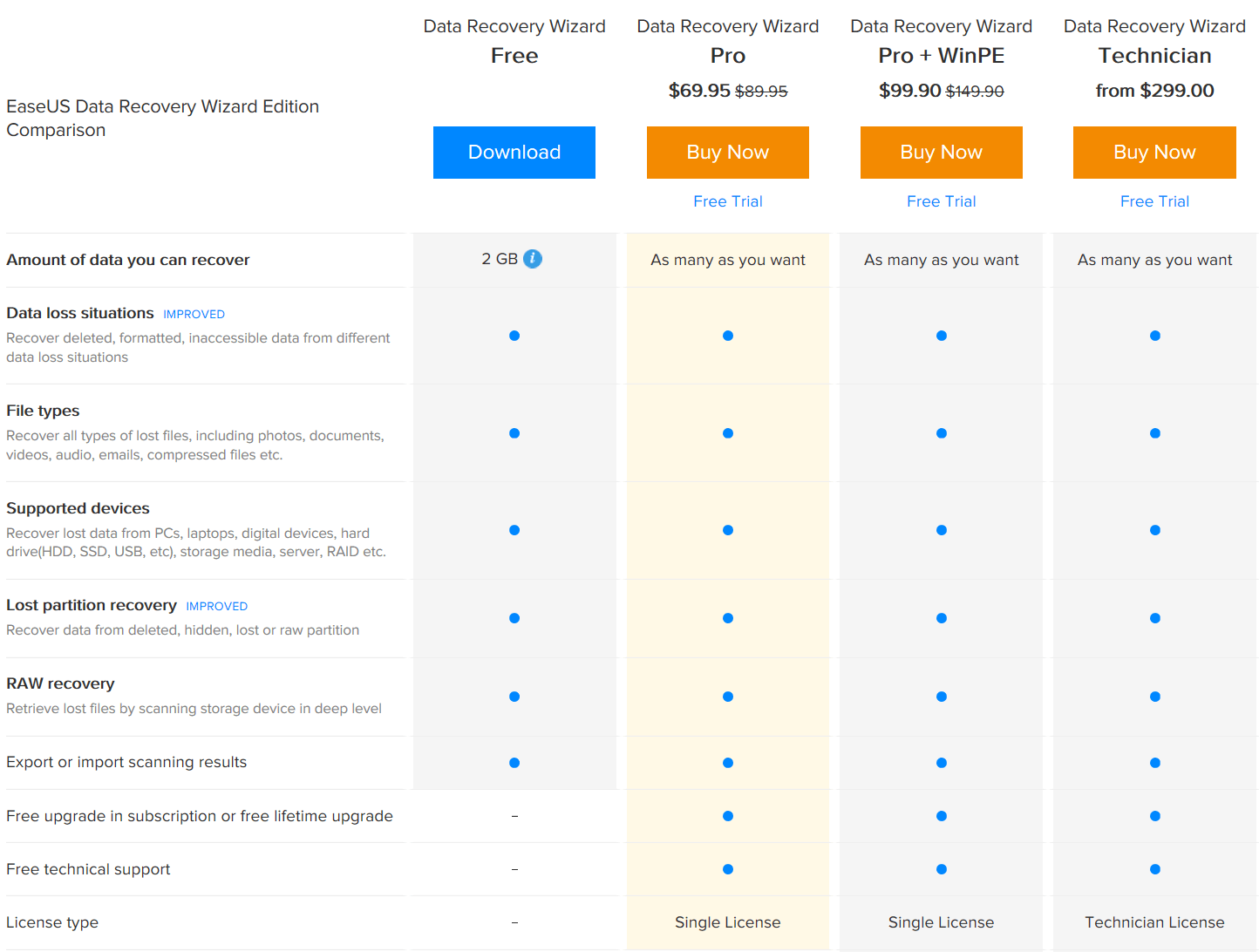Image resolution: width=1259 pixels, height=952 pixels.
Task: Buy Now for the Technician edition
Action: 1154,152
